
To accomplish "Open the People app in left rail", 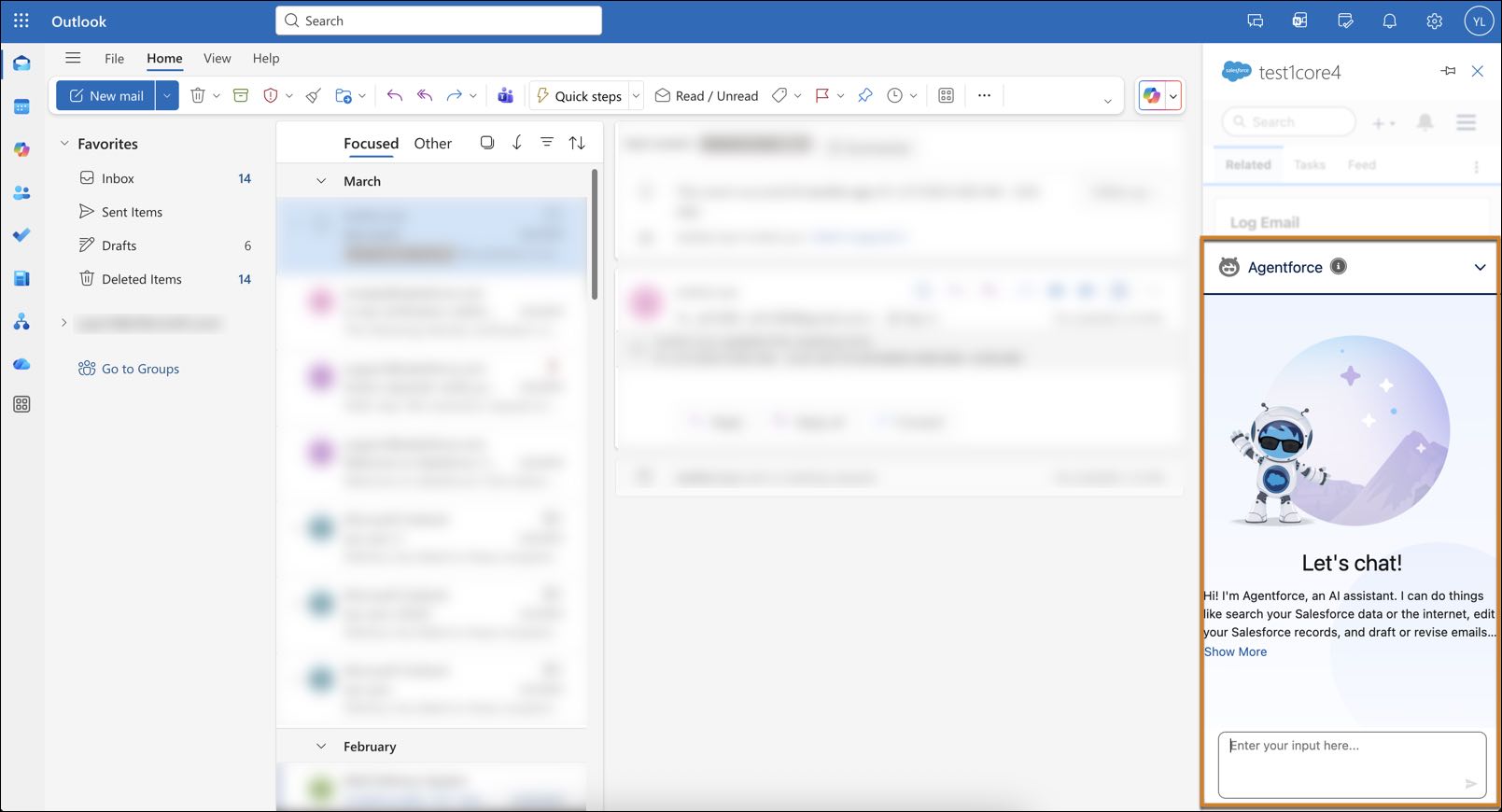I will [x=21, y=193].
